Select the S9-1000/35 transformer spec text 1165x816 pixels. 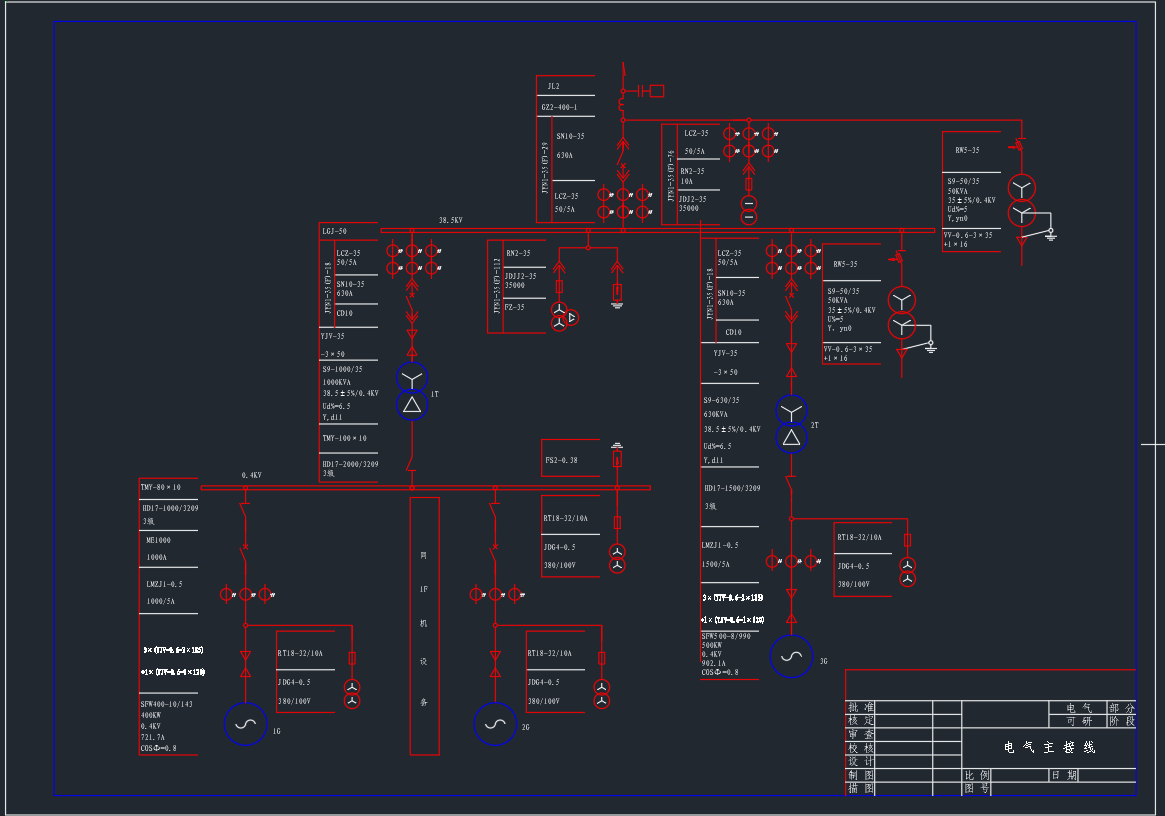tap(342, 369)
